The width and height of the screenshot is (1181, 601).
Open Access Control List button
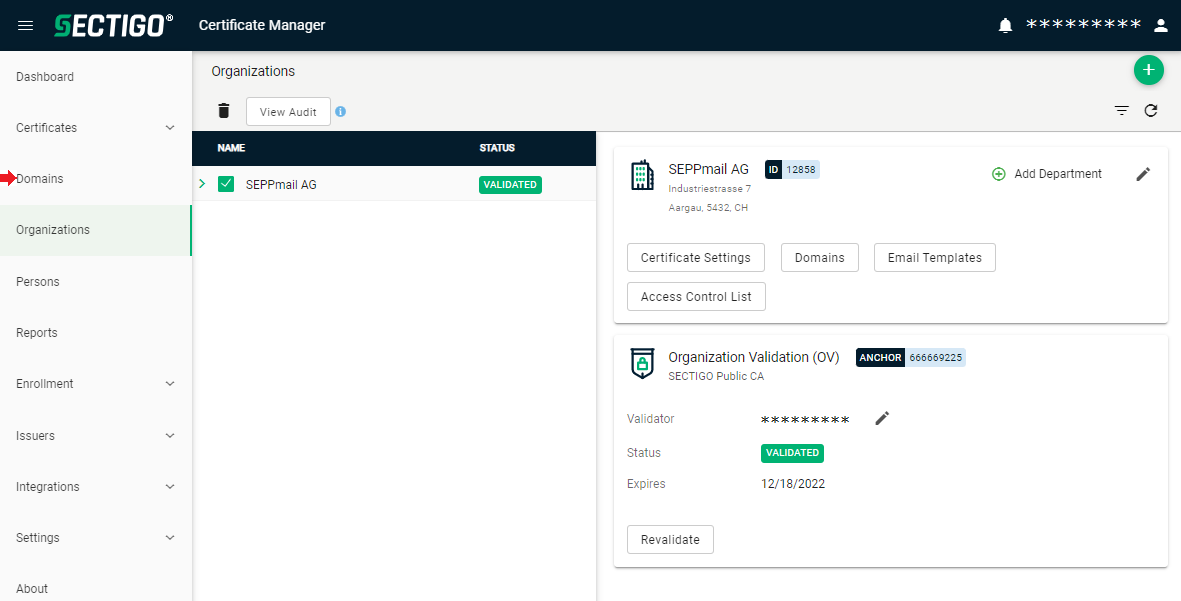pyautogui.click(x=696, y=297)
